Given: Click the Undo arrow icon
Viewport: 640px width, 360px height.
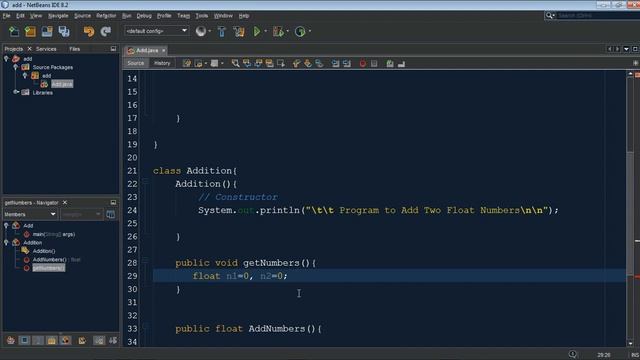Looking at the screenshot, I should 89,31.
